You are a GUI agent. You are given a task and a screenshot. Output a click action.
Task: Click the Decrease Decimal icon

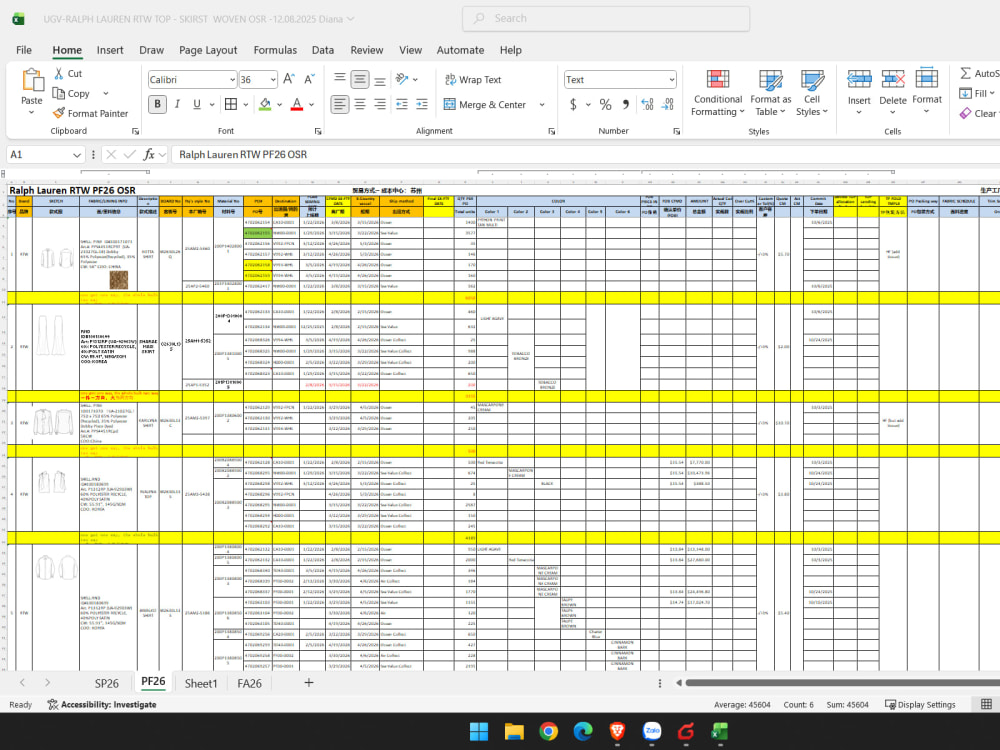point(668,104)
